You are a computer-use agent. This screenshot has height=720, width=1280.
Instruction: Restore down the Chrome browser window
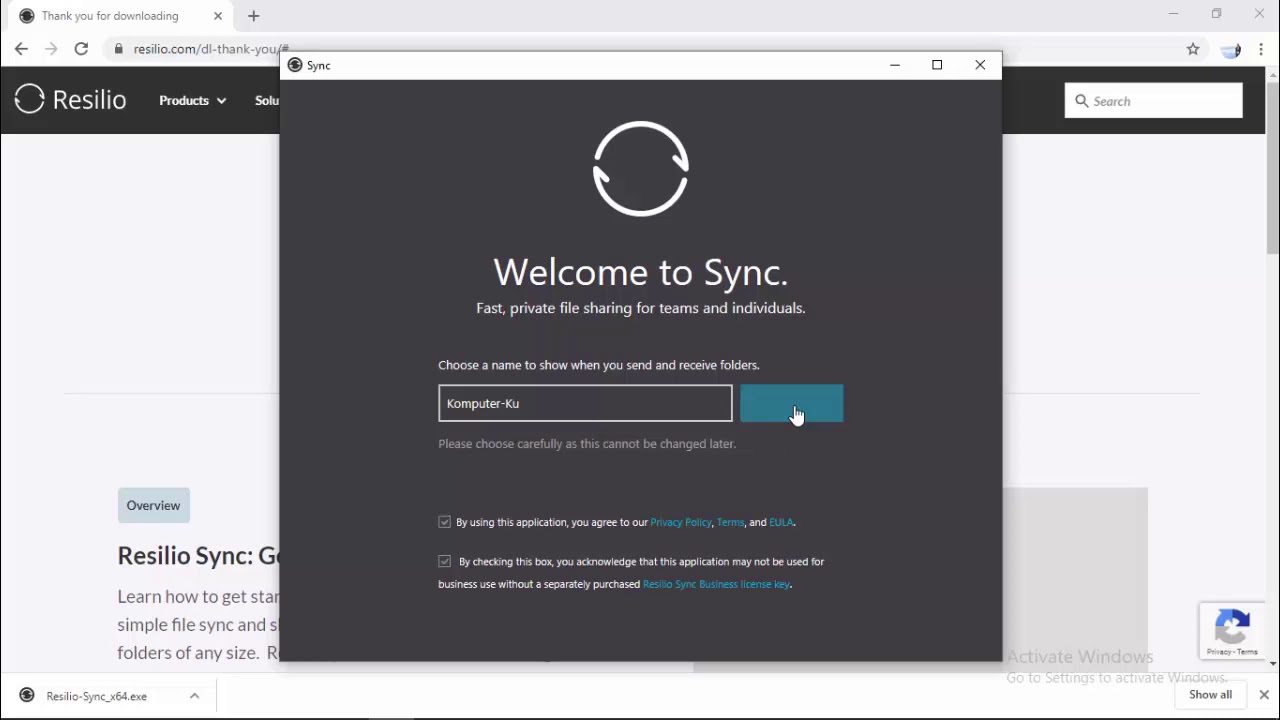[1216, 14]
